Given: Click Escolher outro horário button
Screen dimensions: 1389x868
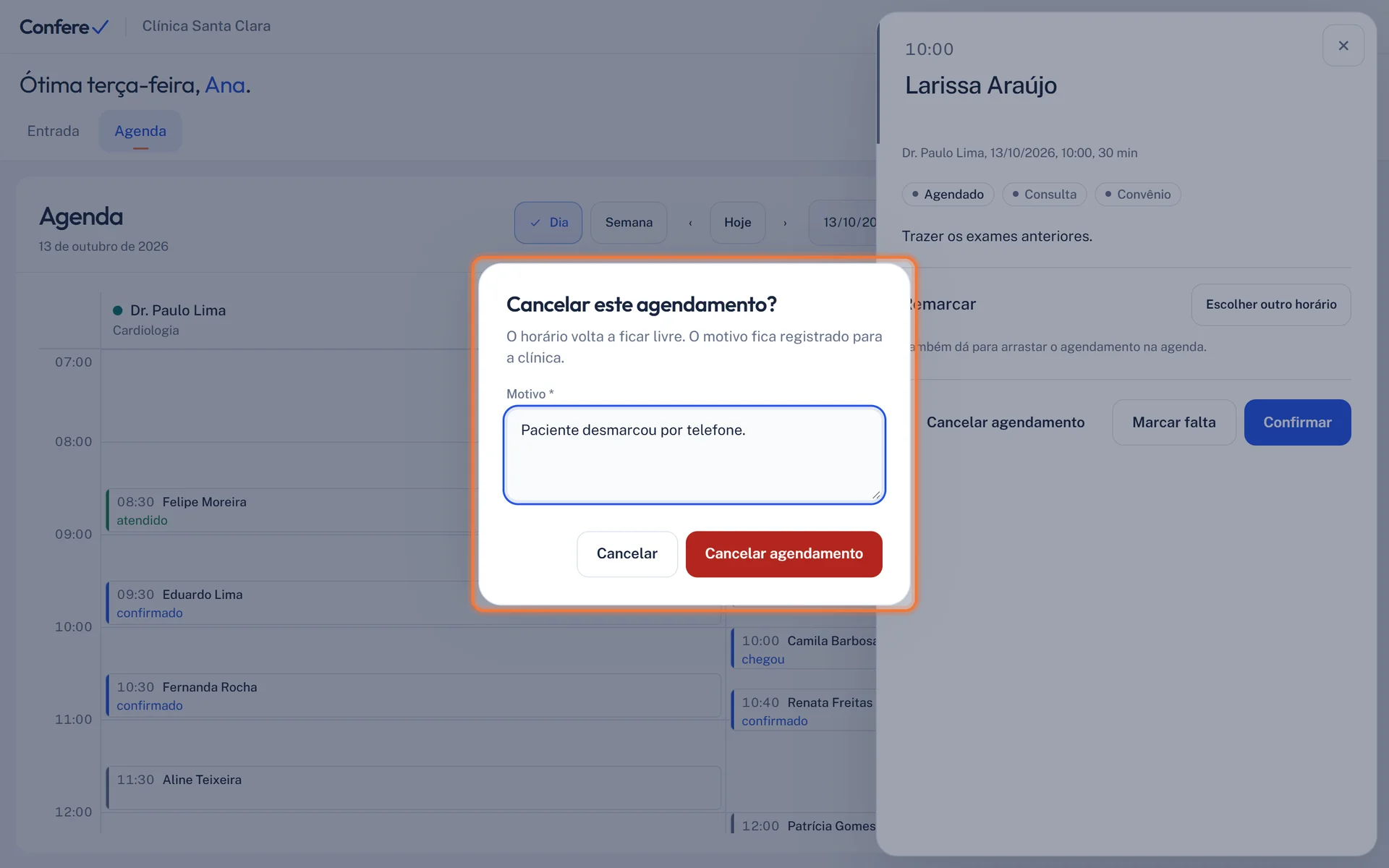Looking at the screenshot, I should (1270, 305).
